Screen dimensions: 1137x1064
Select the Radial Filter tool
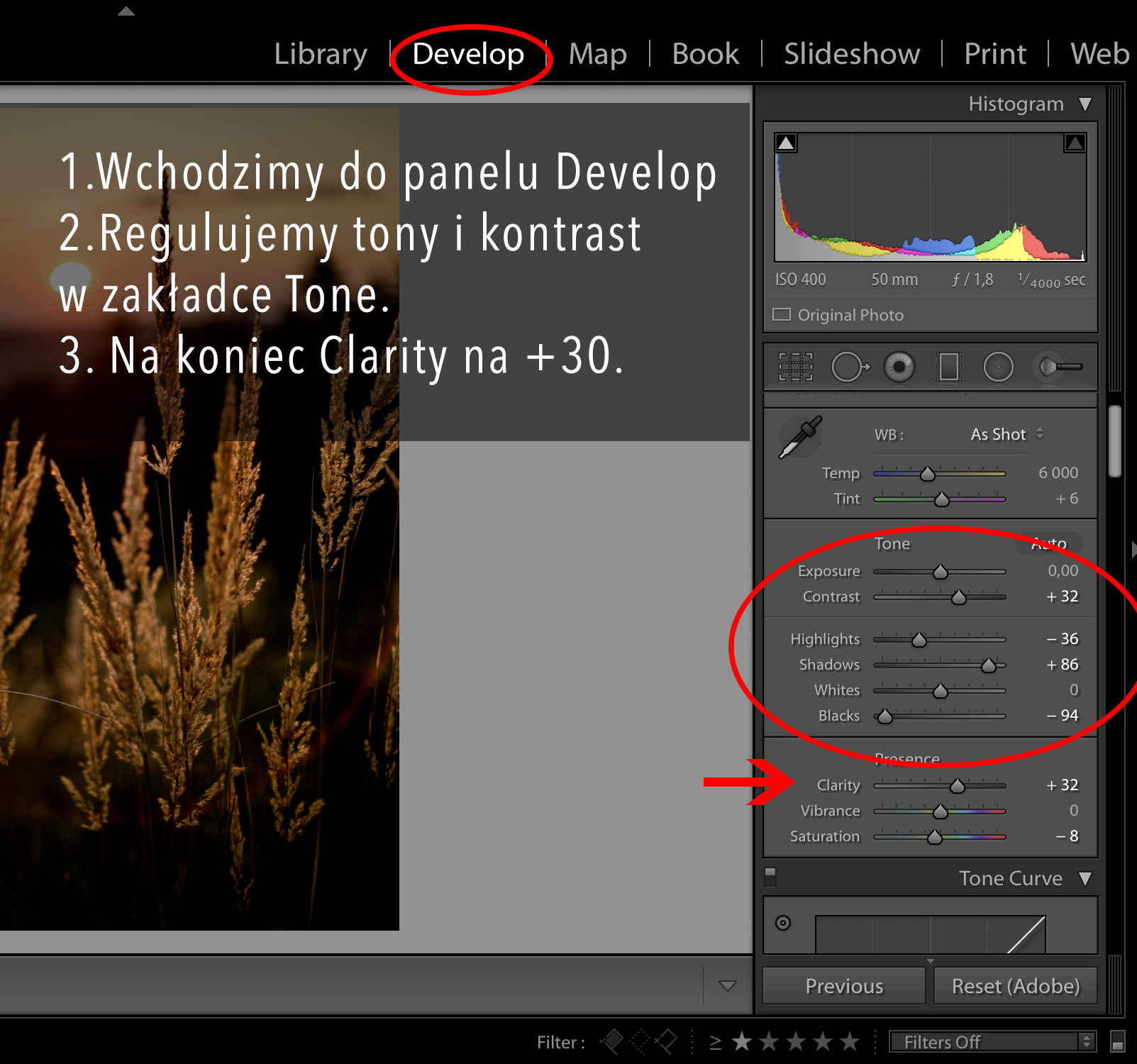click(998, 367)
